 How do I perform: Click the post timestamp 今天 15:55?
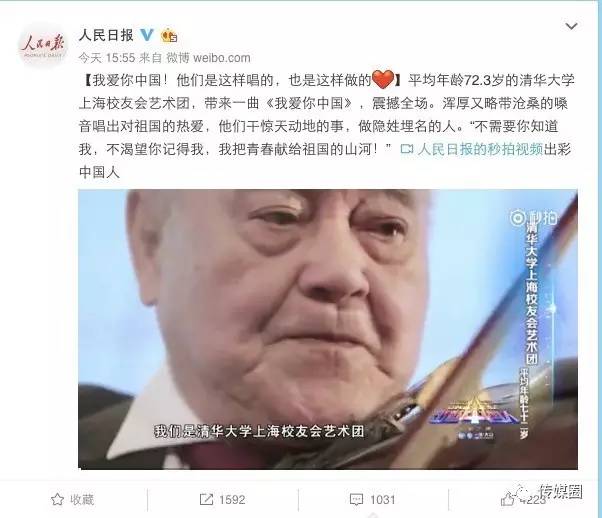tap(107, 58)
